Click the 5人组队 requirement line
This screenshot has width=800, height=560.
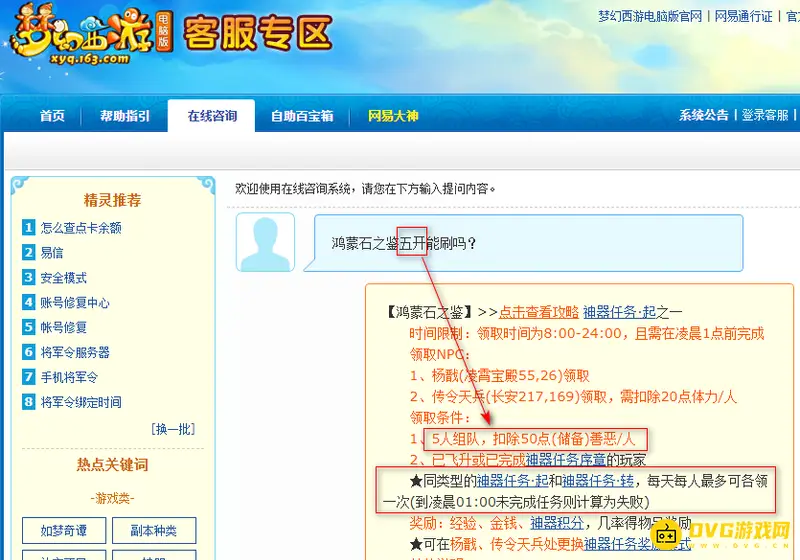pyautogui.click(x=534, y=439)
